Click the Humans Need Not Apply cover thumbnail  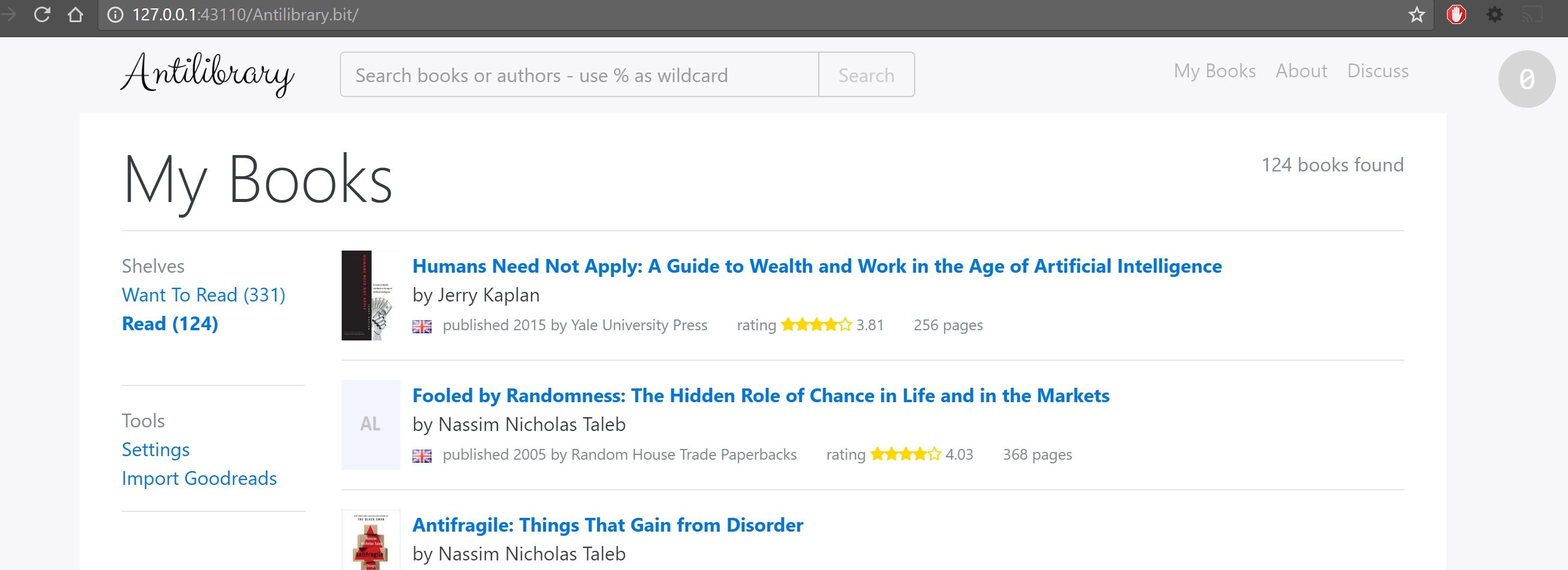click(x=370, y=295)
